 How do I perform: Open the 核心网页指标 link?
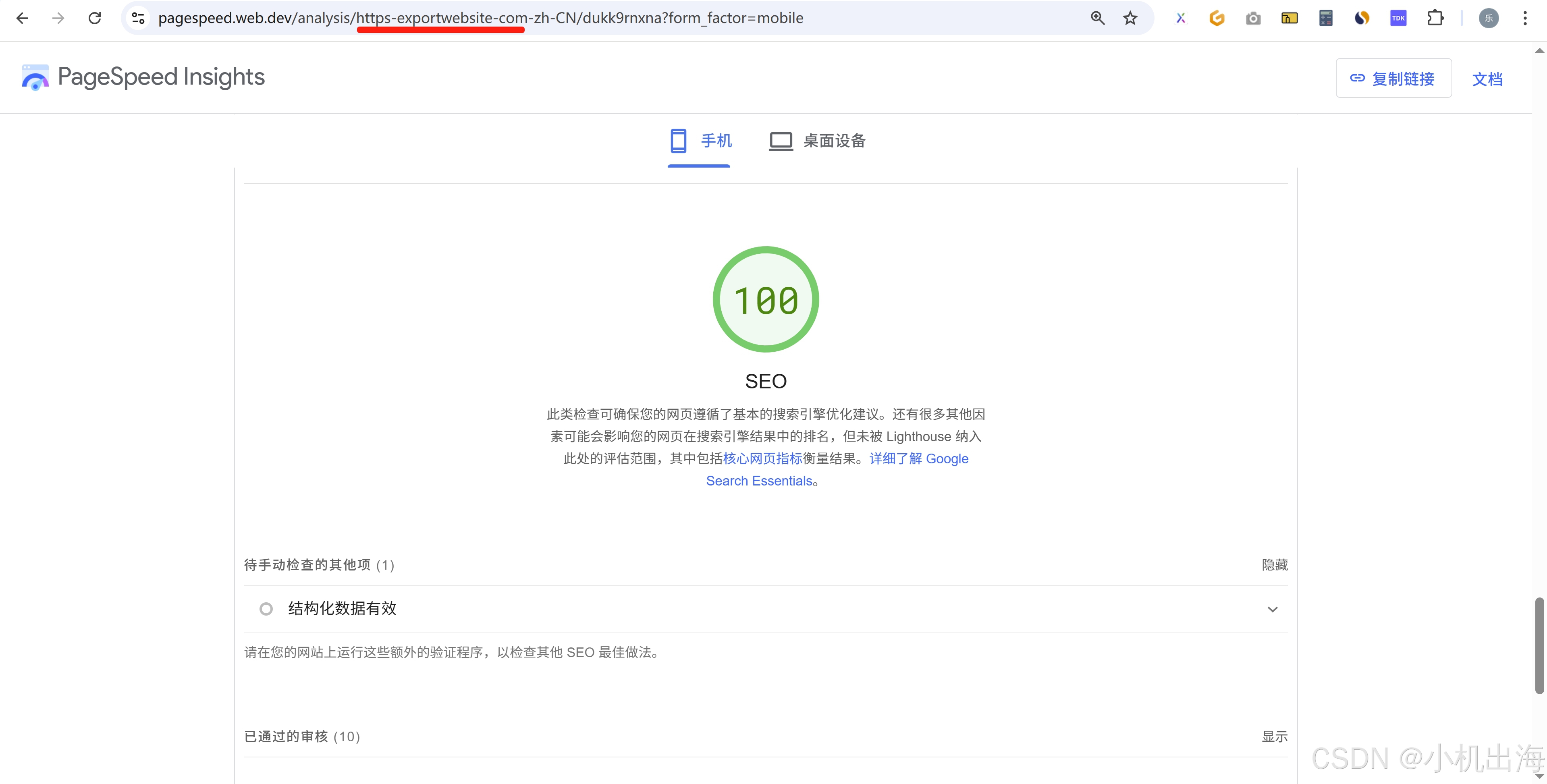(x=762, y=458)
